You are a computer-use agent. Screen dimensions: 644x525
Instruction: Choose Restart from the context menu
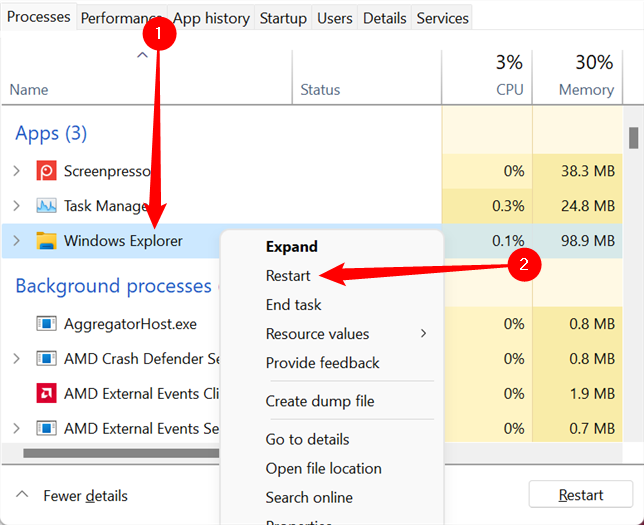pos(288,276)
